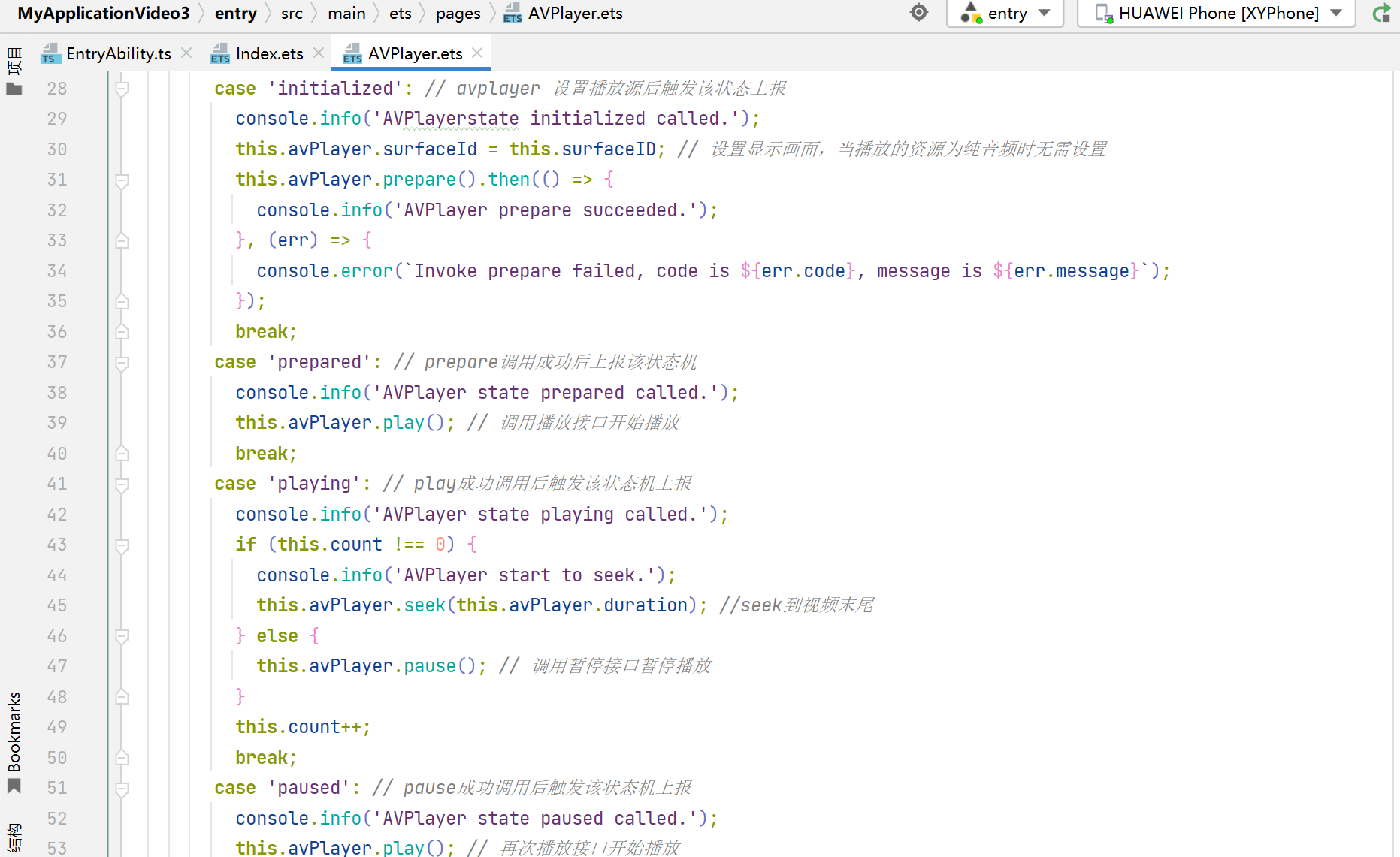This screenshot has height=857, width=1400.
Task: Open the Structure tool window sidebar button
Action: pyautogui.click(x=14, y=839)
